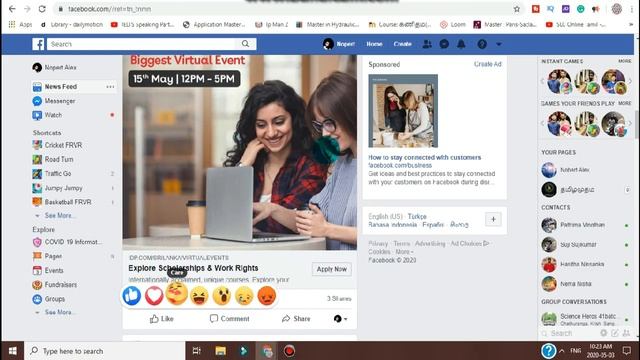Click Apply Now button
Screen dimensions: 640x360
[331, 269]
